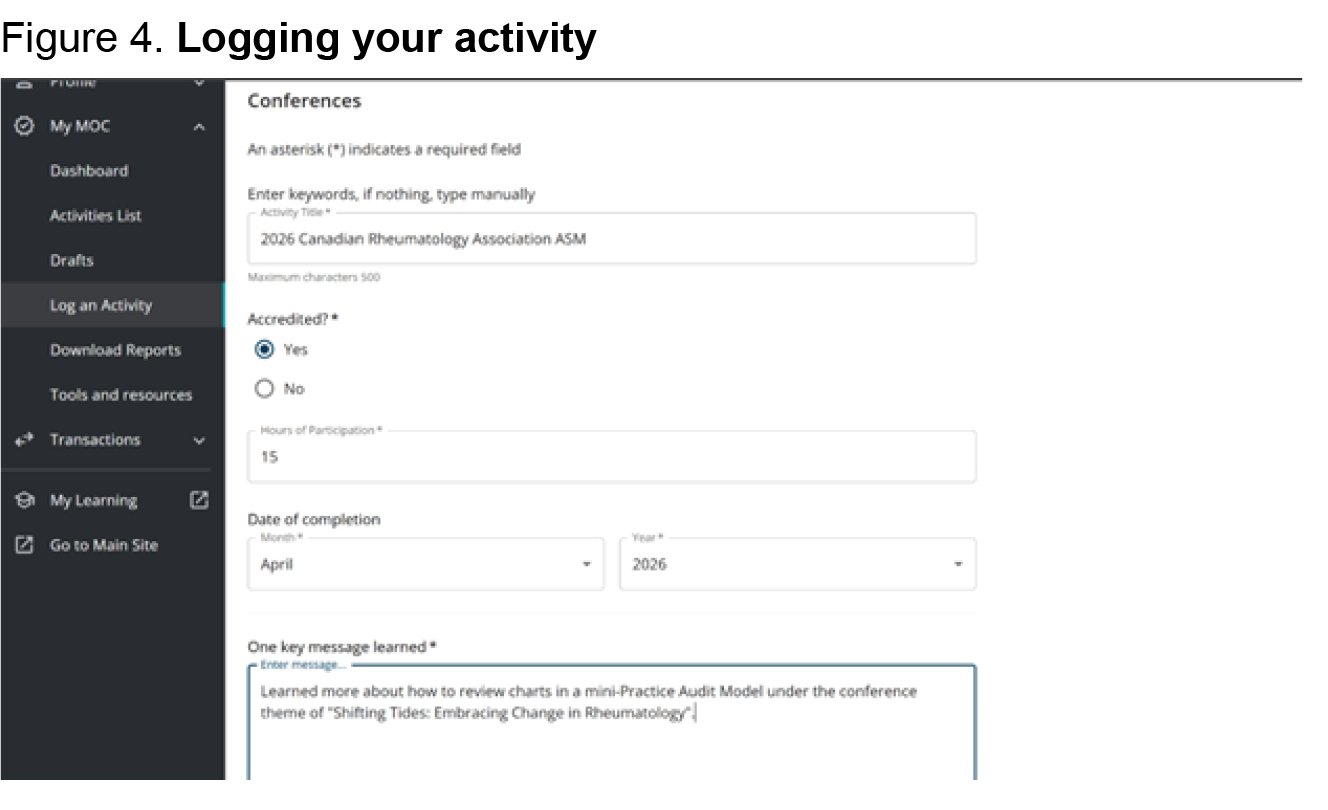
Task: Click the external link icon beside My Learning
Action: 199,500
